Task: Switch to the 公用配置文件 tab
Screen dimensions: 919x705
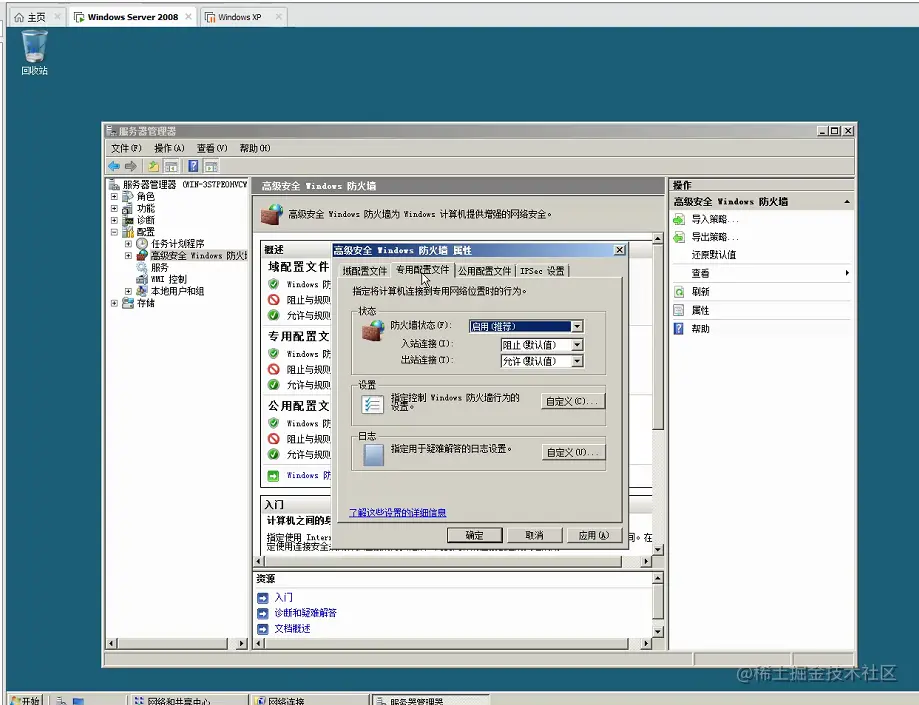Action: (484, 271)
